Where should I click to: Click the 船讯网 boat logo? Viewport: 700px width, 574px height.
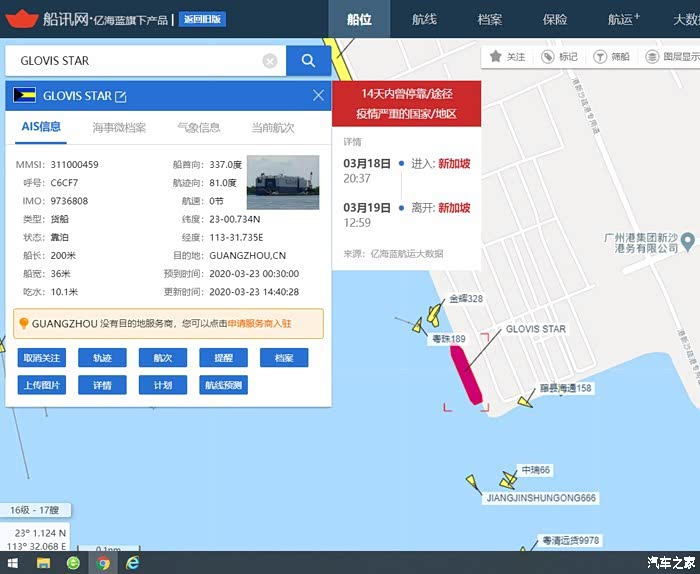pos(22,19)
